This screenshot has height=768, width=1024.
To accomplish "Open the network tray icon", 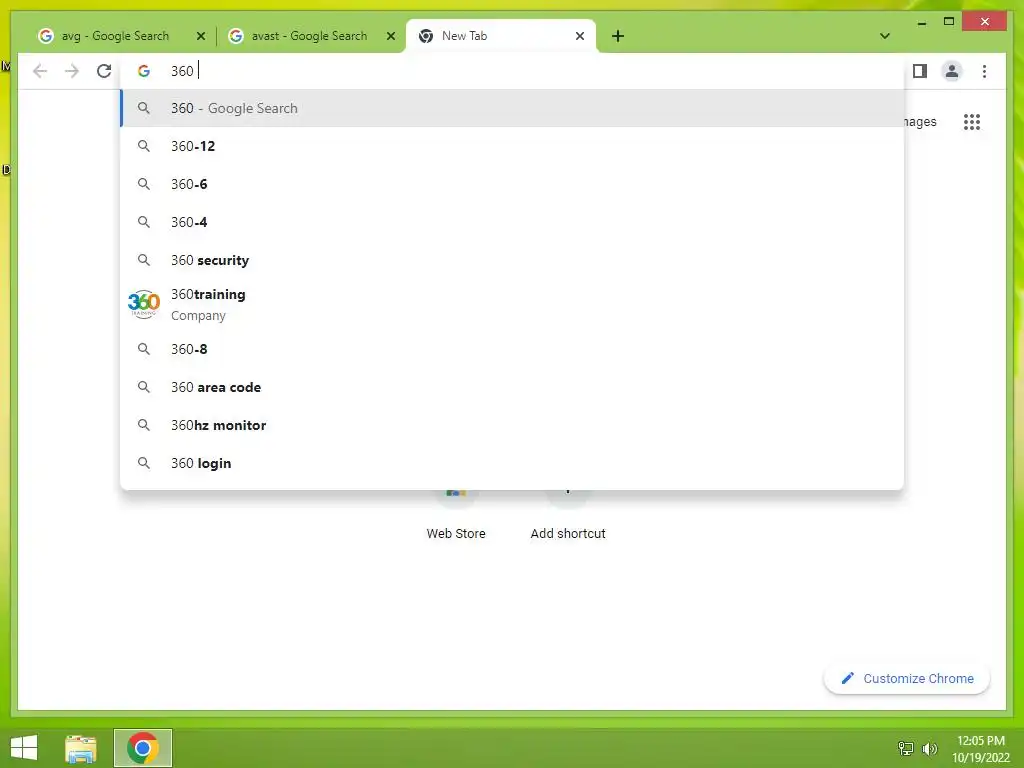I will click(905, 748).
